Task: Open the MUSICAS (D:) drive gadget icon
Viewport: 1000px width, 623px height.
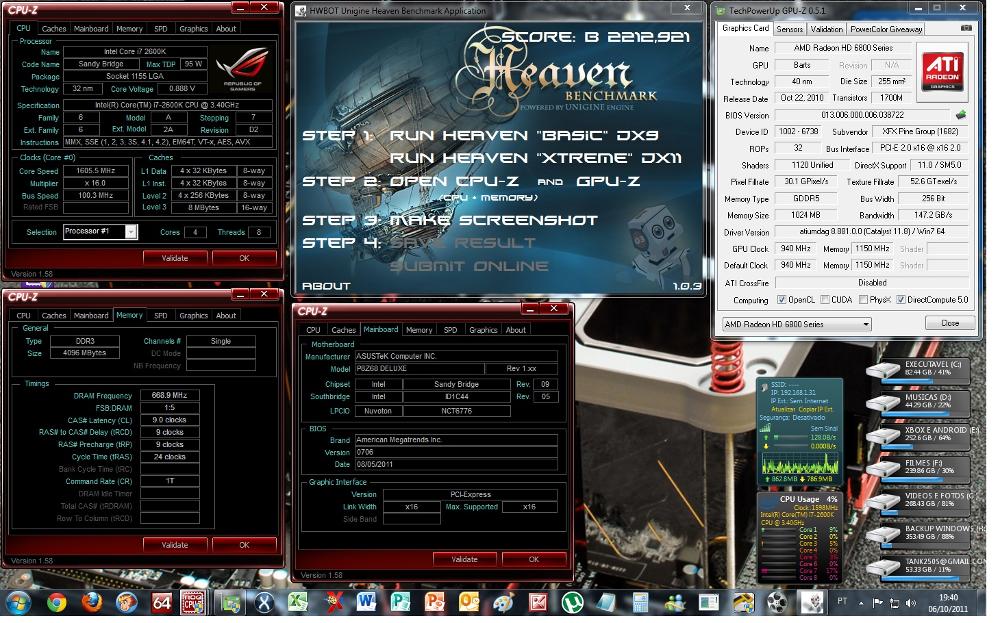Action: point(883,403)
